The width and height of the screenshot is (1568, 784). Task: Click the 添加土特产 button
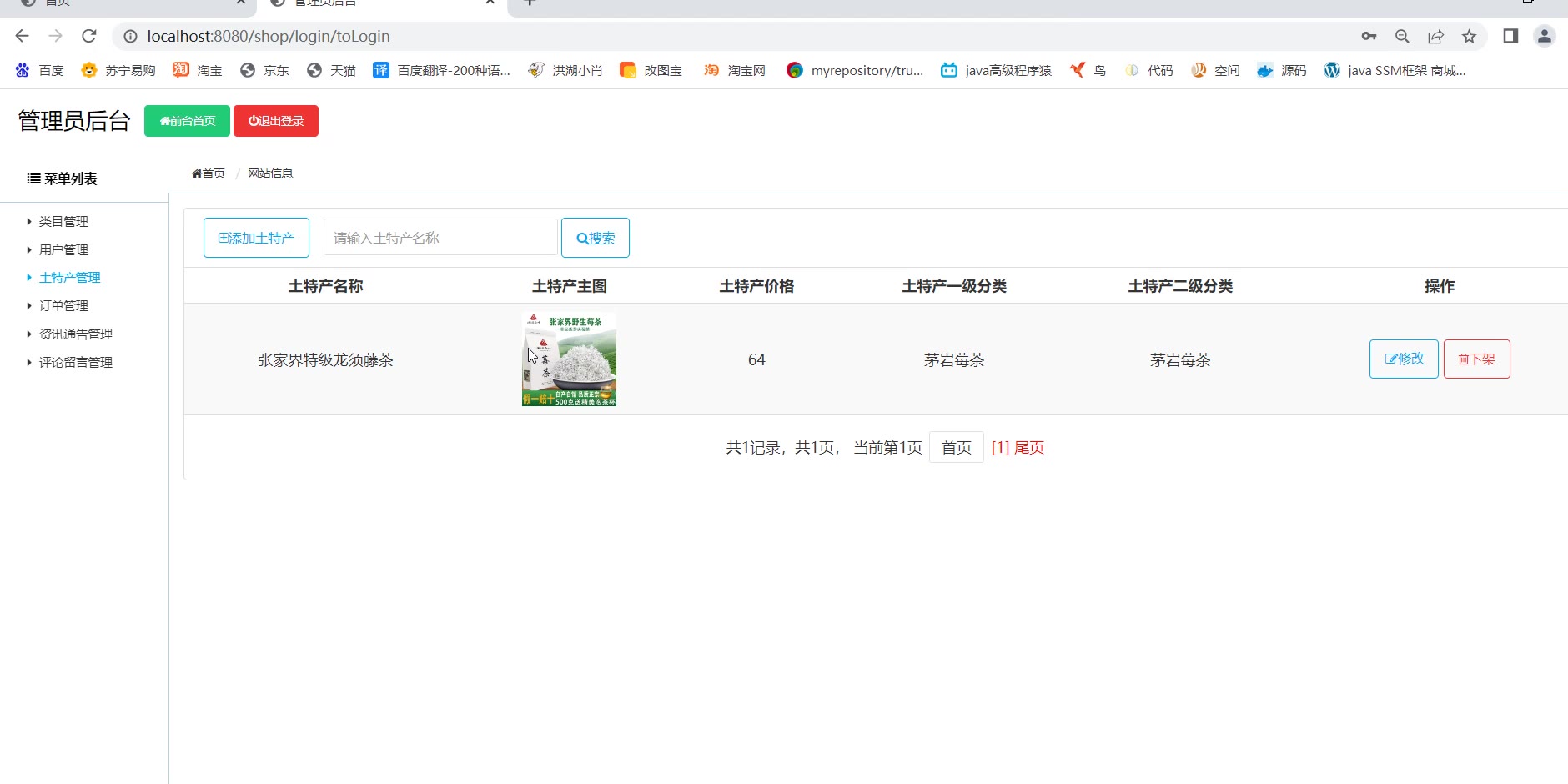(256, 239)
